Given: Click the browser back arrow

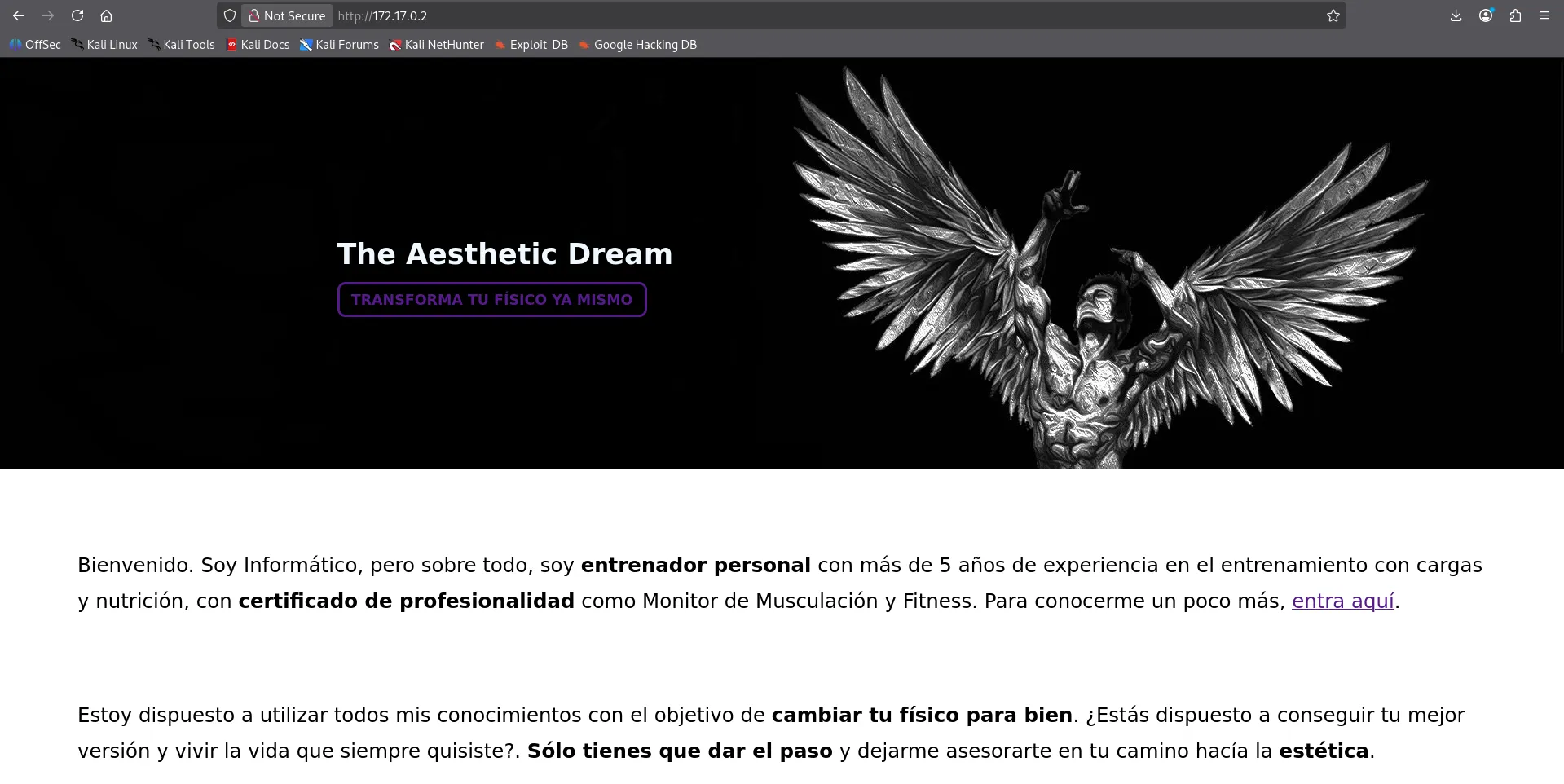Looking at the screenshot, I should point(19,15).
